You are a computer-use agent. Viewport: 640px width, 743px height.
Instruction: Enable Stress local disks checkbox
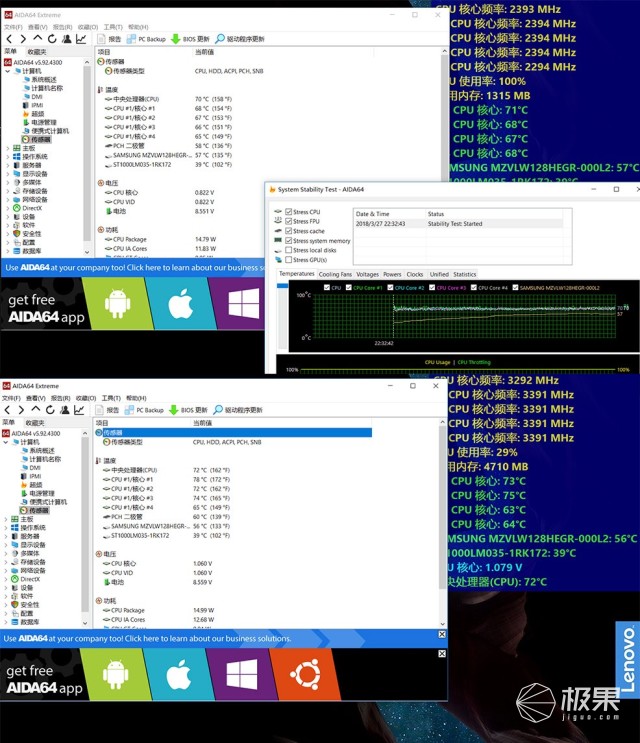click(288, 250)
